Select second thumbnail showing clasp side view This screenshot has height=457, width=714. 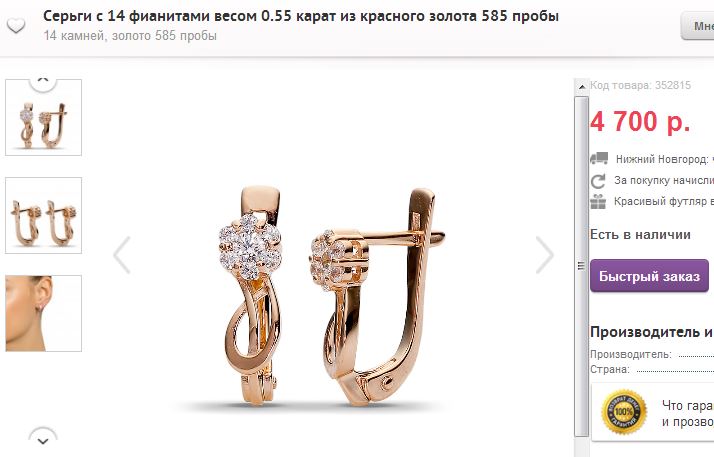[x=43, y=215]
